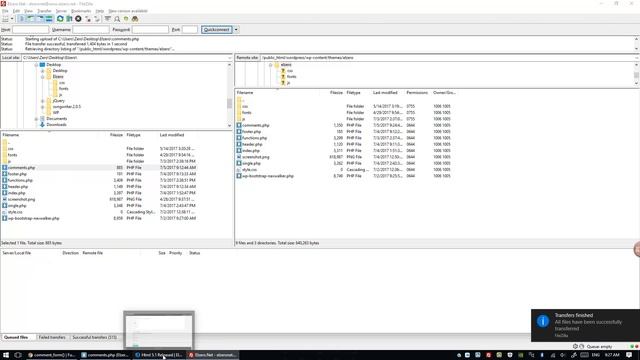Focus the Host input field
This screenshot has width=640, height=360.
31,30
